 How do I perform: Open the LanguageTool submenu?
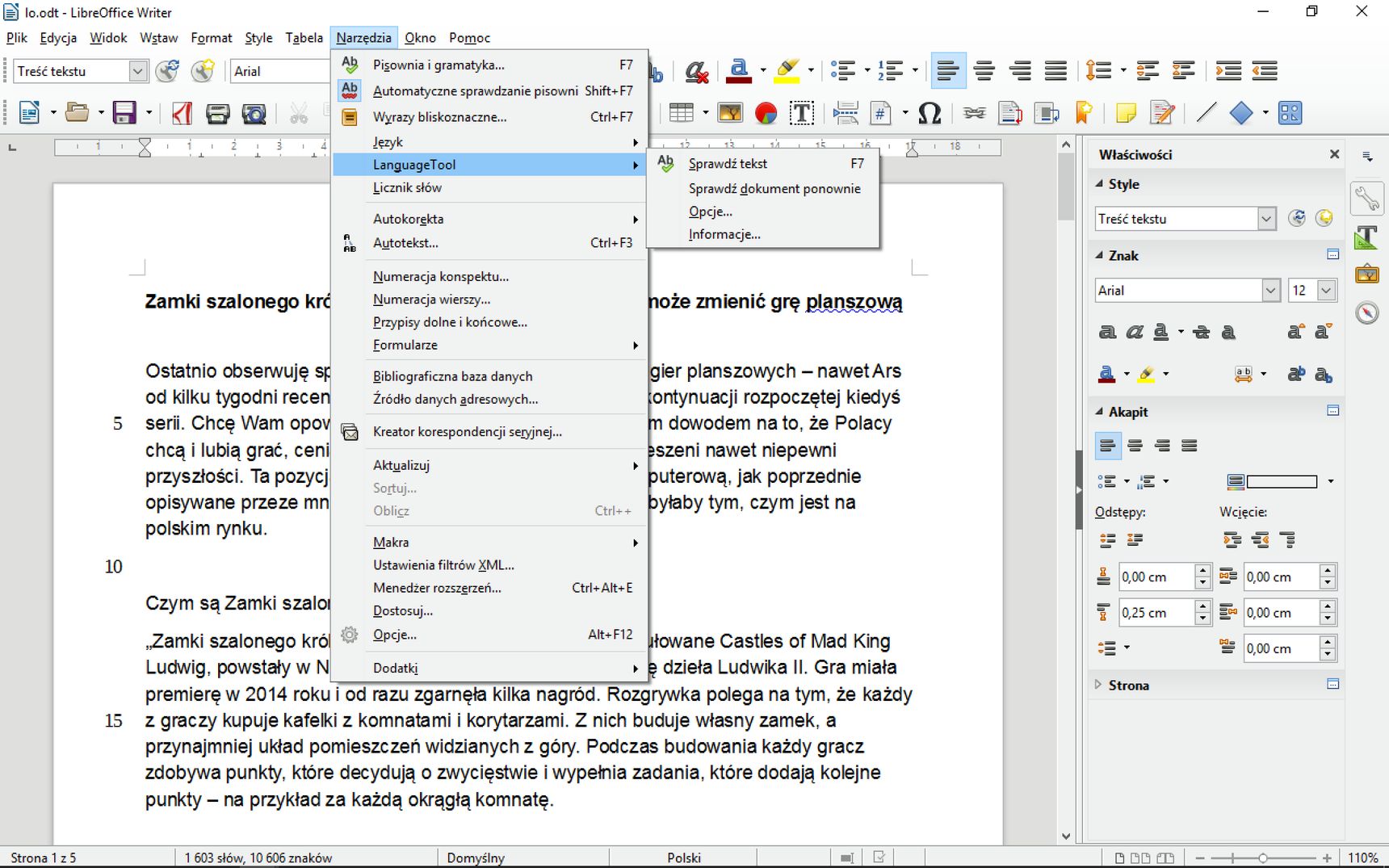(490, 165)
